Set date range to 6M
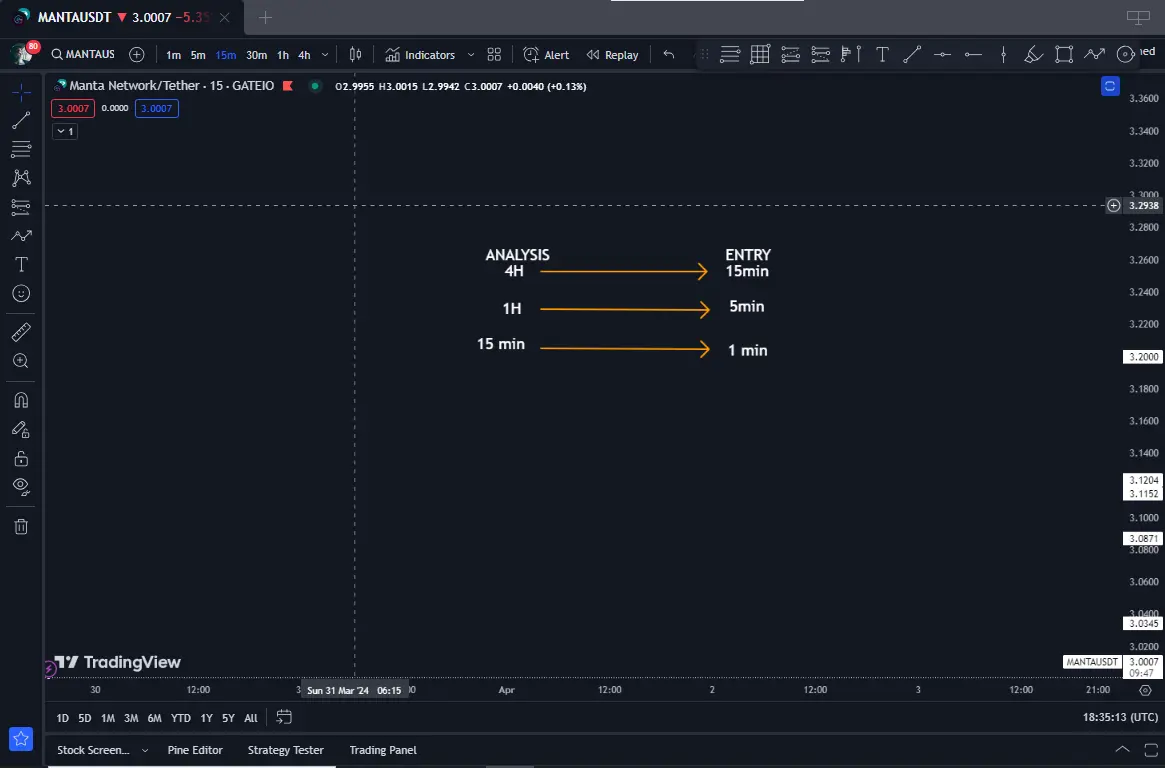Viewport: 1165px width, 768px height. [155, 718]
